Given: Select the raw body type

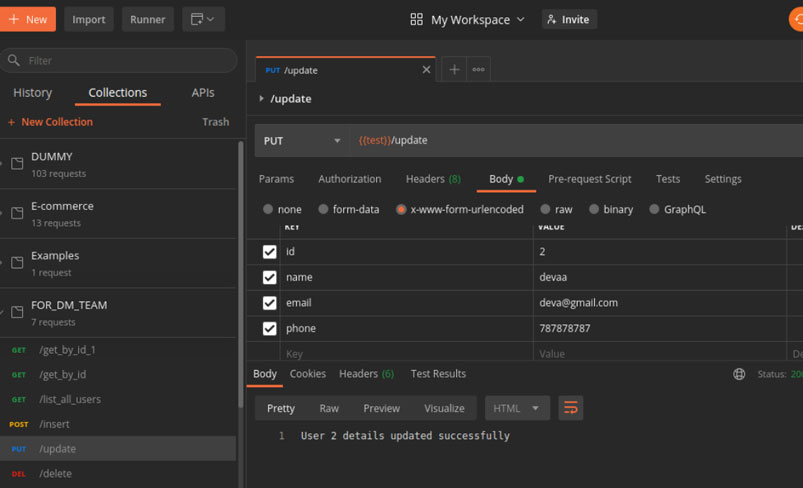Looking at the screenshot, I should [545, 209].
